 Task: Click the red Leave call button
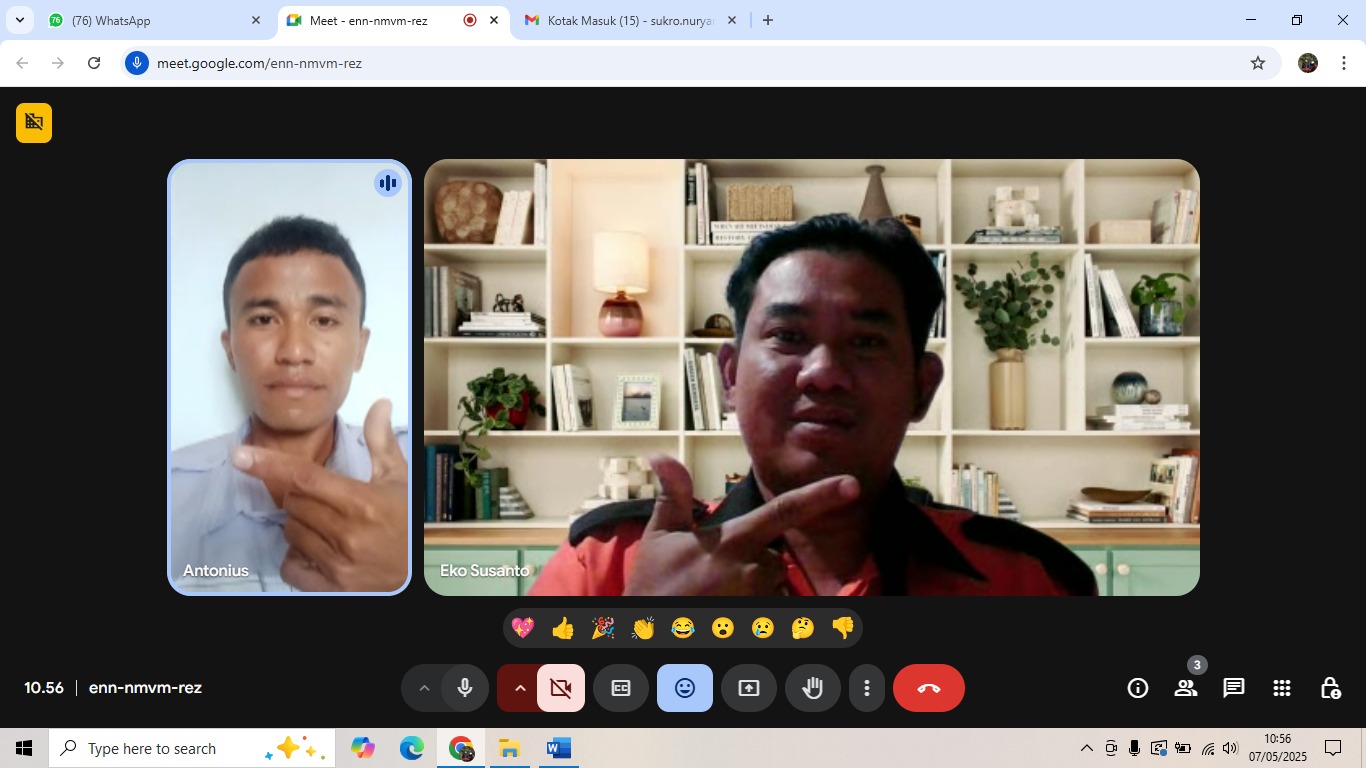[x=928, y=688]
